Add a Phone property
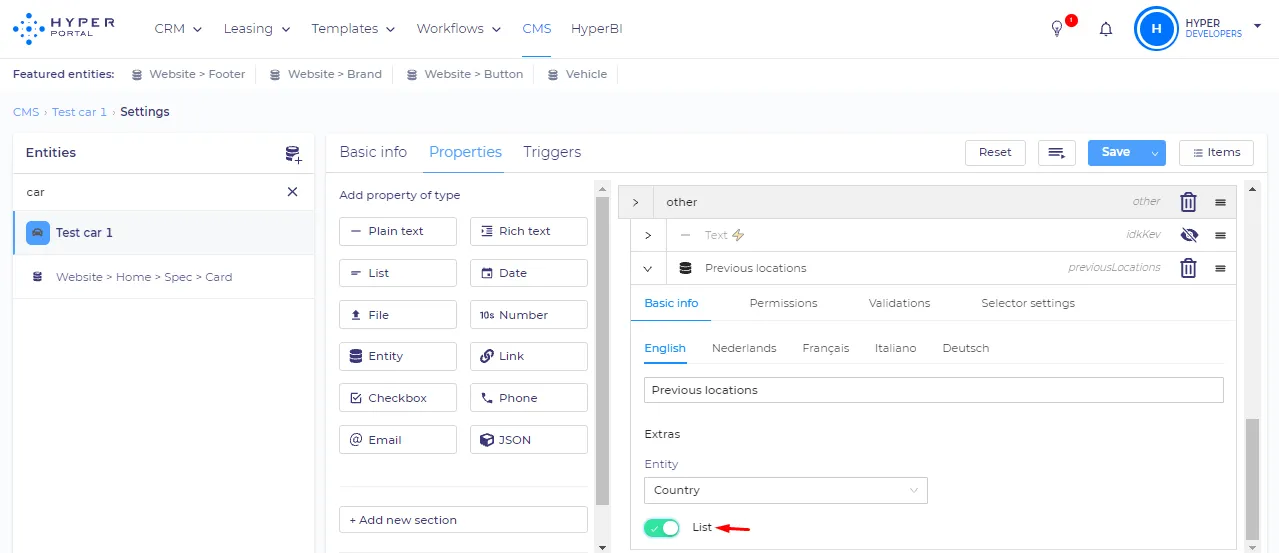The height and width of the screenshot is (553, 1279). pos(529,398)
